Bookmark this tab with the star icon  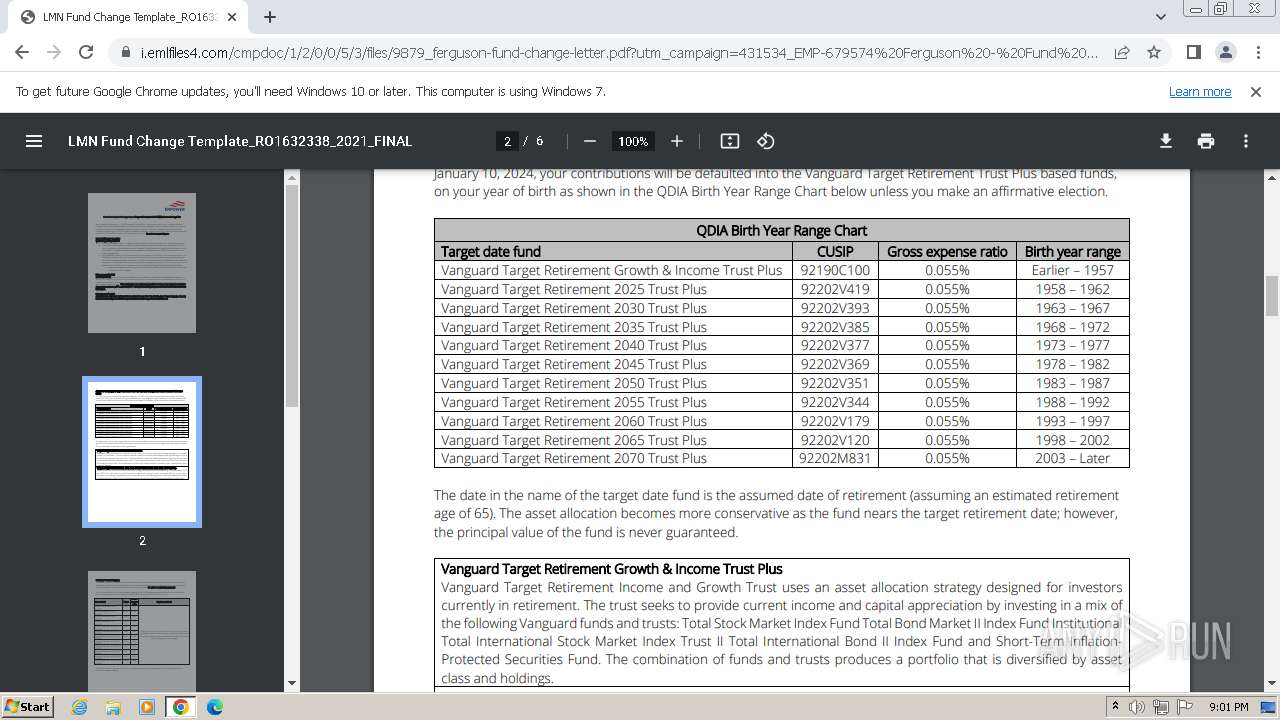[x=1154, y=52]
